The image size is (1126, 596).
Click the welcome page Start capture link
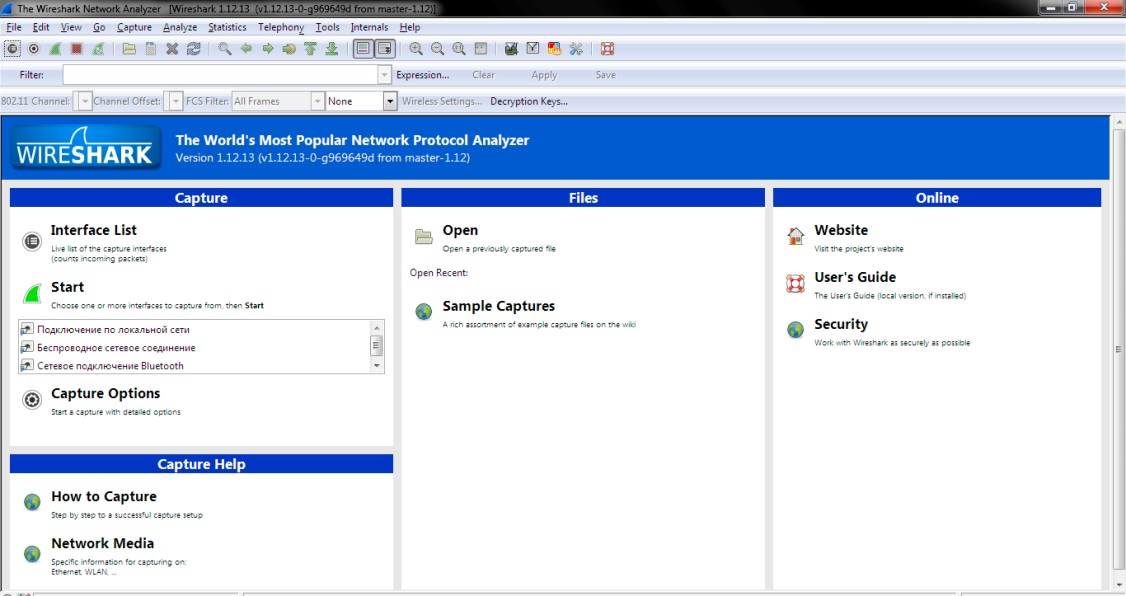(68, 287)
